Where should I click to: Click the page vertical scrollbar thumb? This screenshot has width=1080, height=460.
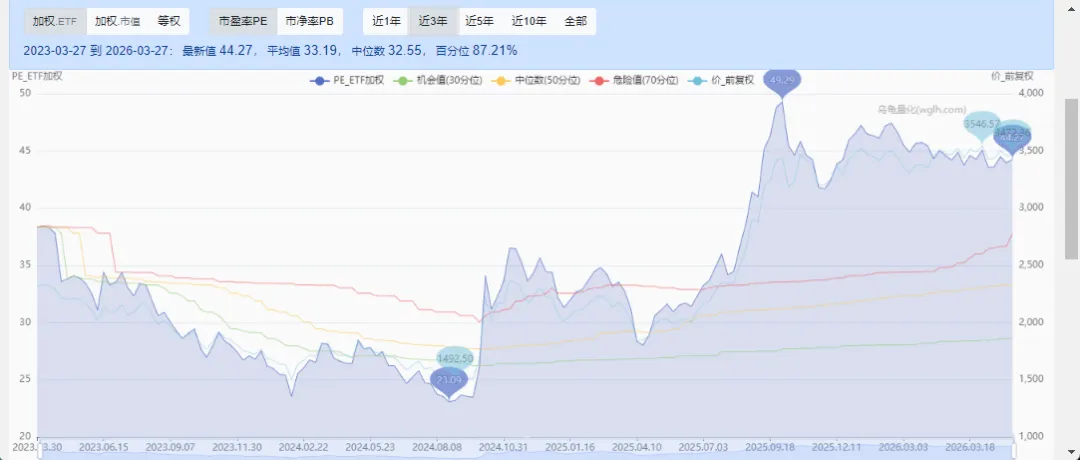pos(1072,179)
